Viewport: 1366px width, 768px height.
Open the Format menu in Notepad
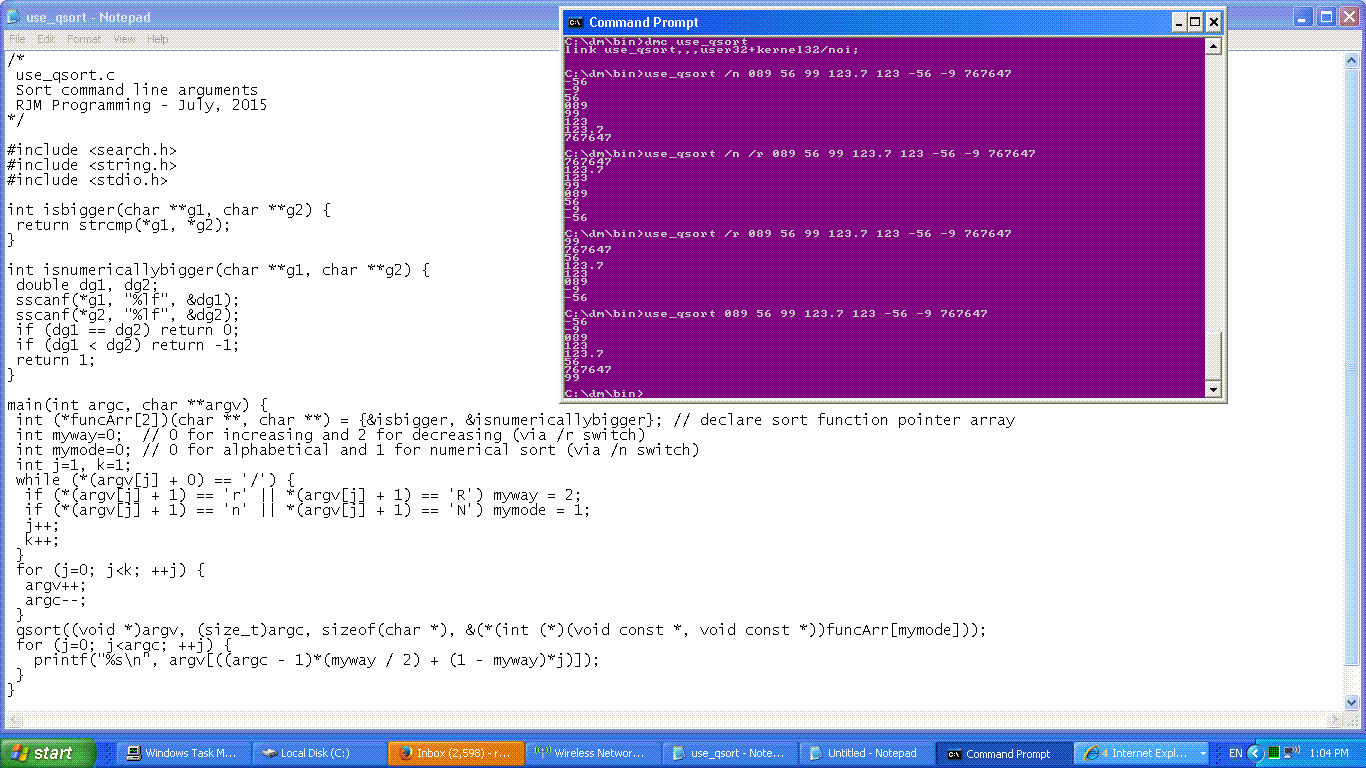[84, 39]
